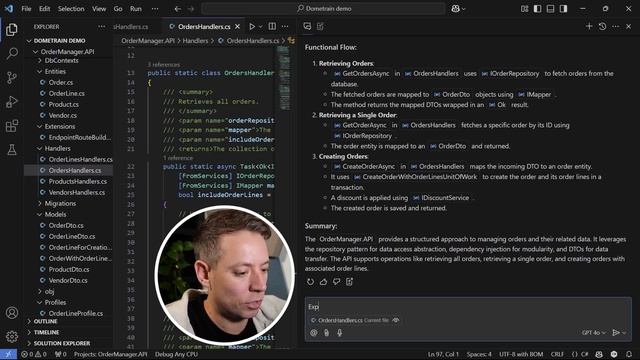Show chat history
Screen dimensions: 640x360
[602, 27]
